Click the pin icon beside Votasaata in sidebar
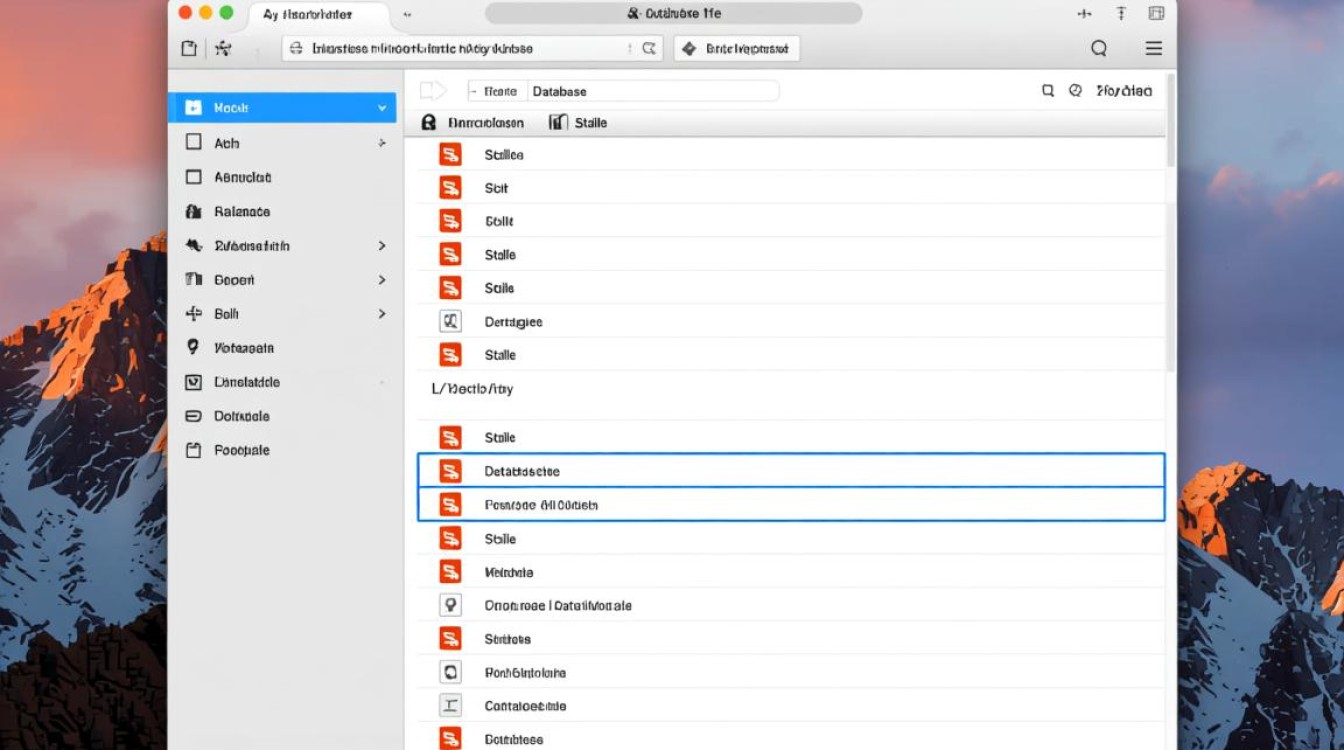 (x=194, y=348)
